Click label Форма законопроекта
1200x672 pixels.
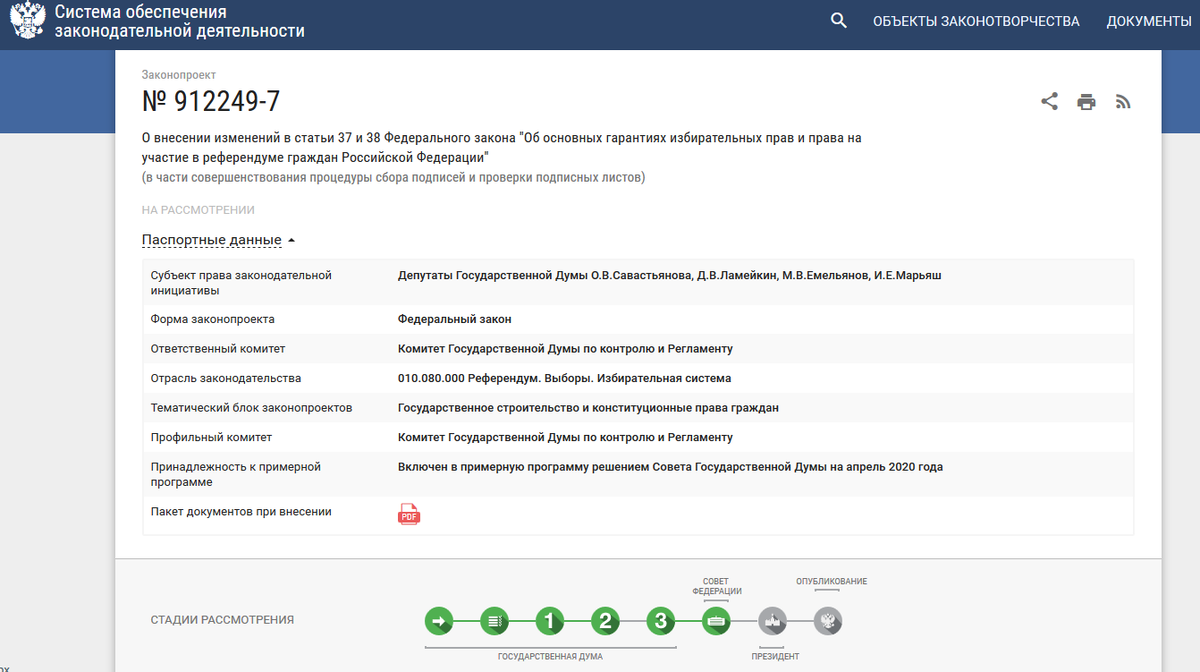[x=212, y=319]
